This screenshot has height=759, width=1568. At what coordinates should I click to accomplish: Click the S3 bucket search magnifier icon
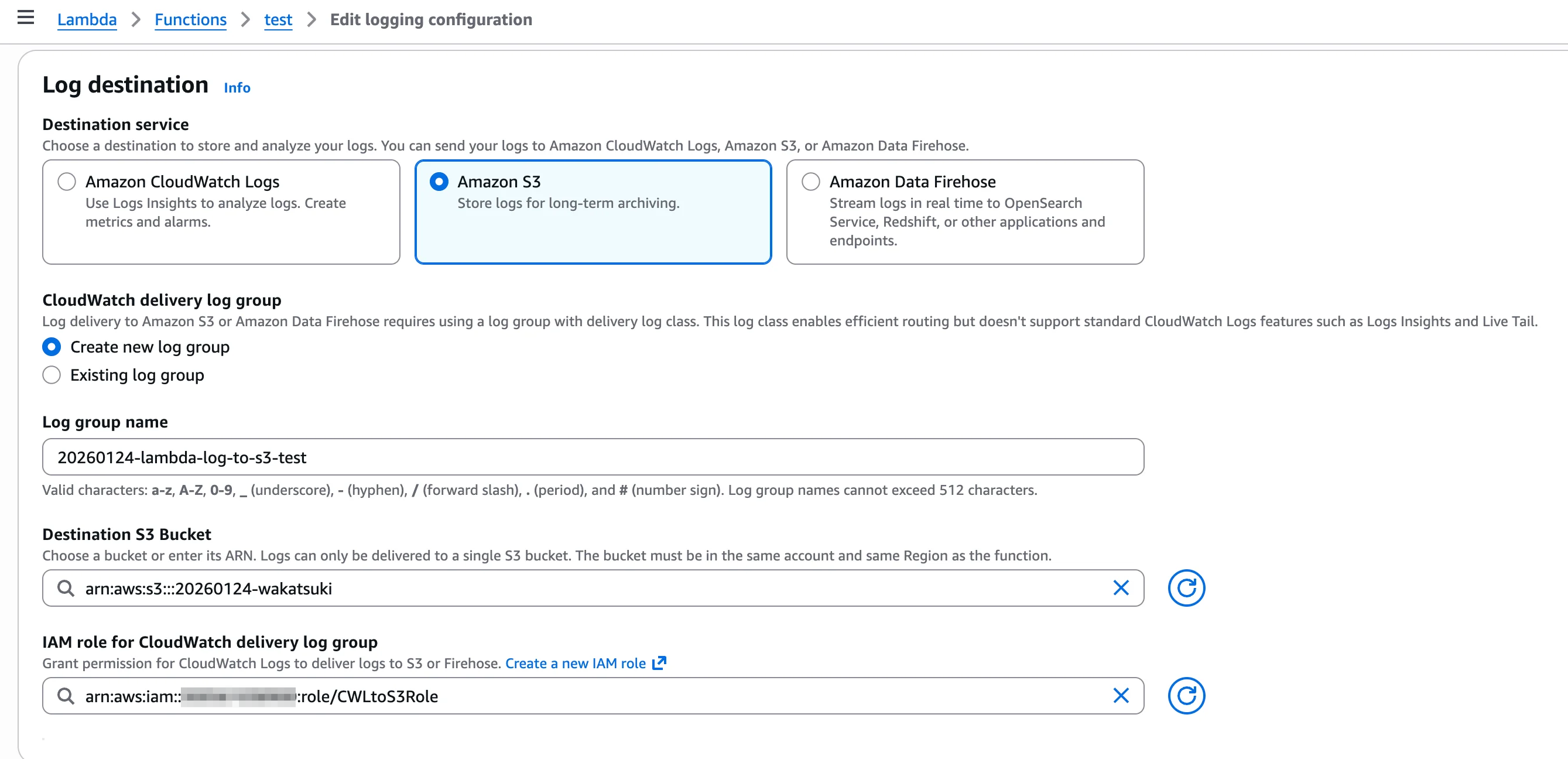[x=66, y=587]
